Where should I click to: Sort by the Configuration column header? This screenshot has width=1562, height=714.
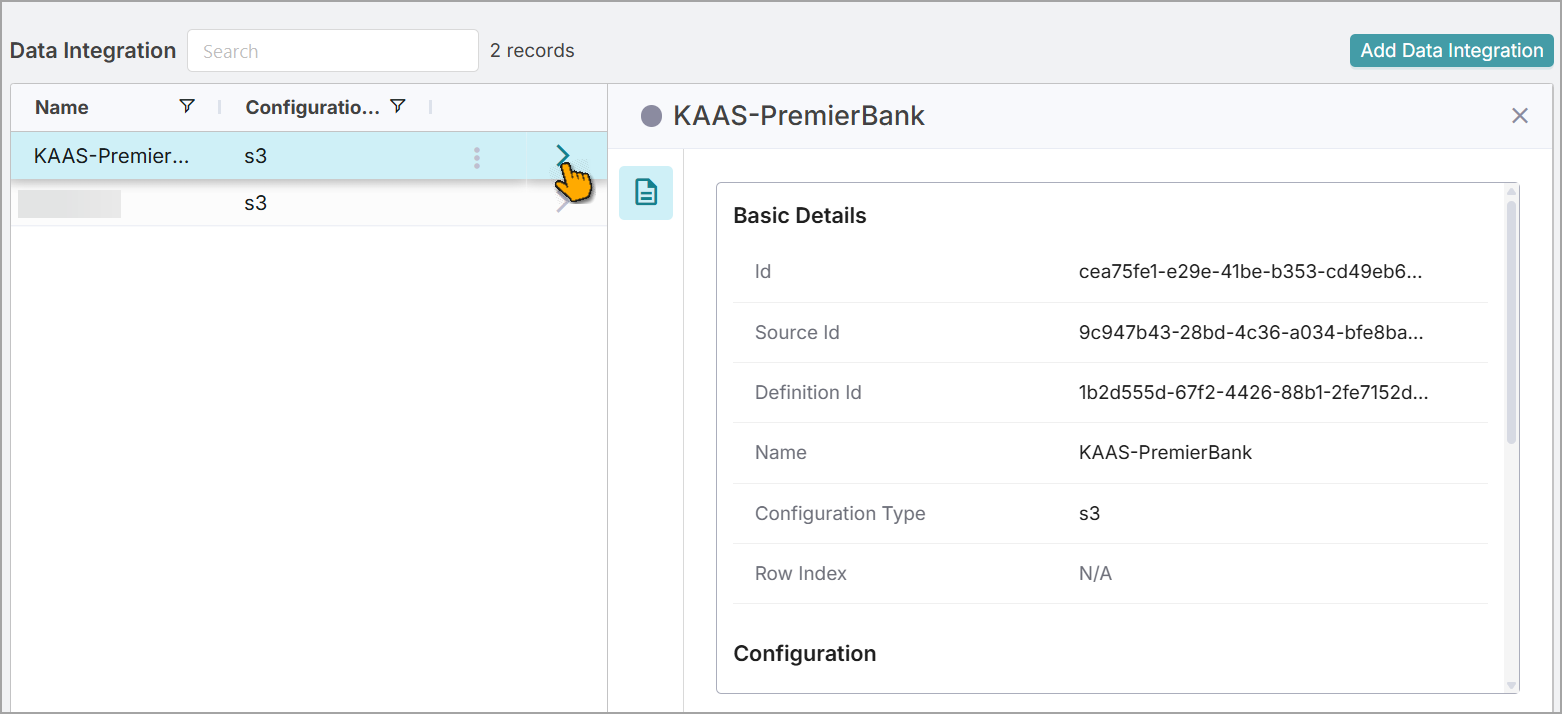[313, 107]
